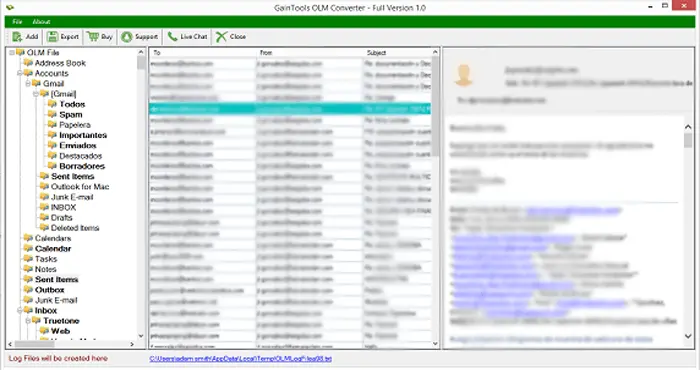Click the email list vertical scrollbar thumb

[x=435, y=106]
